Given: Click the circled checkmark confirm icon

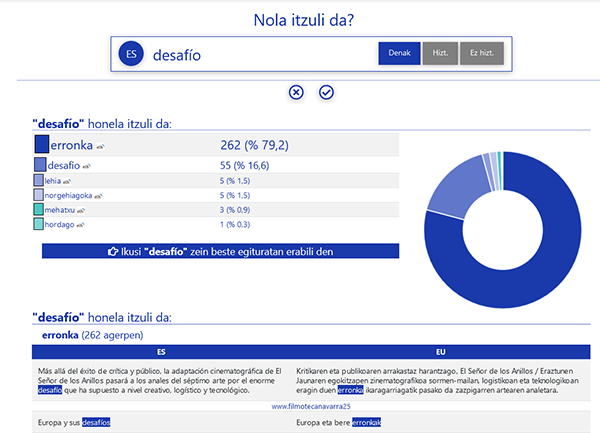Looking at the screenshot, I should tap(326, 92).
